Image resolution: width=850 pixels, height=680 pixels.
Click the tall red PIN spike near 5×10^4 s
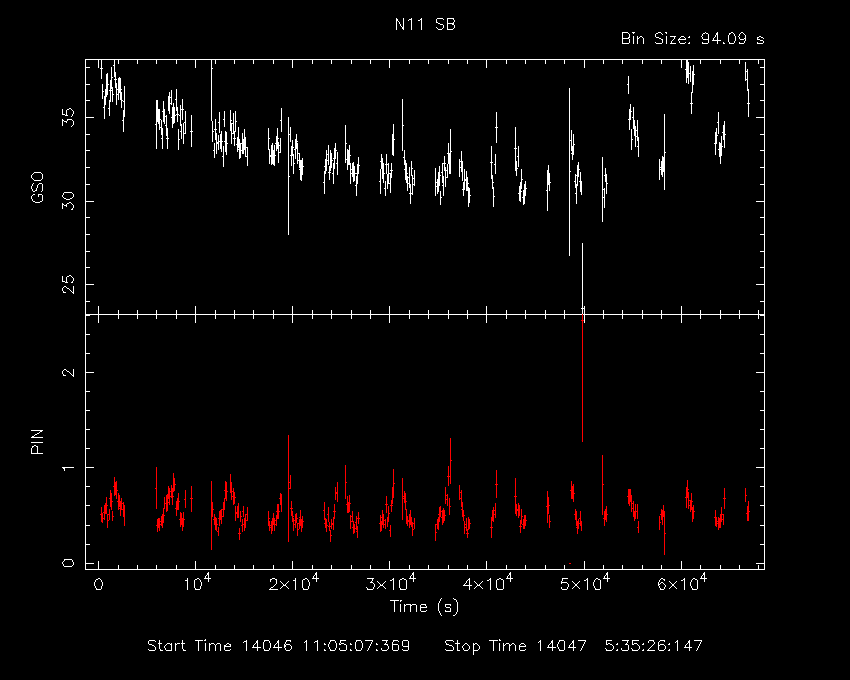582,380
